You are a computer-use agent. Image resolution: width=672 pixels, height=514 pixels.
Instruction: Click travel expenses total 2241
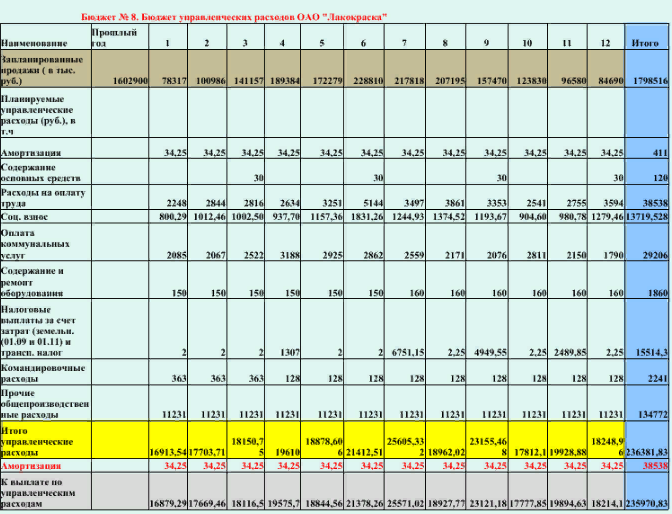pyautogui.click(x=657, y=379)
